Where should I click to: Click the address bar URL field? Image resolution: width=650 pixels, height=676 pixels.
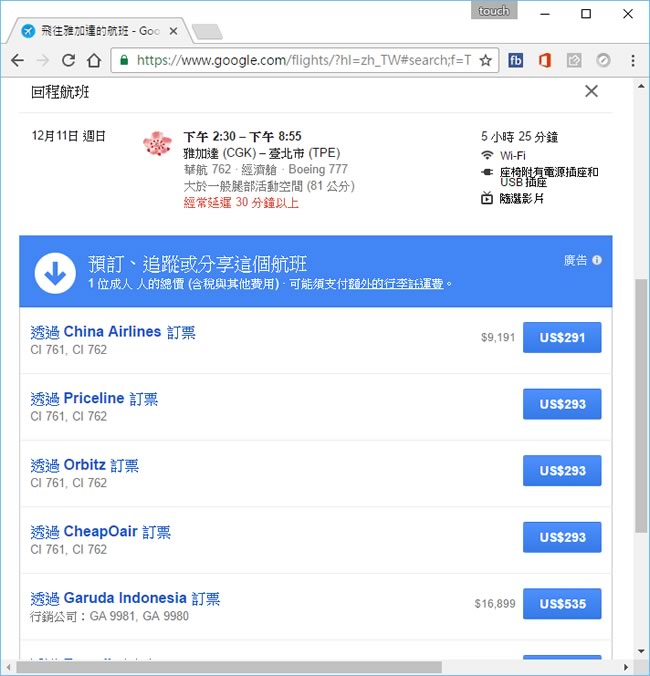[304, 60]
